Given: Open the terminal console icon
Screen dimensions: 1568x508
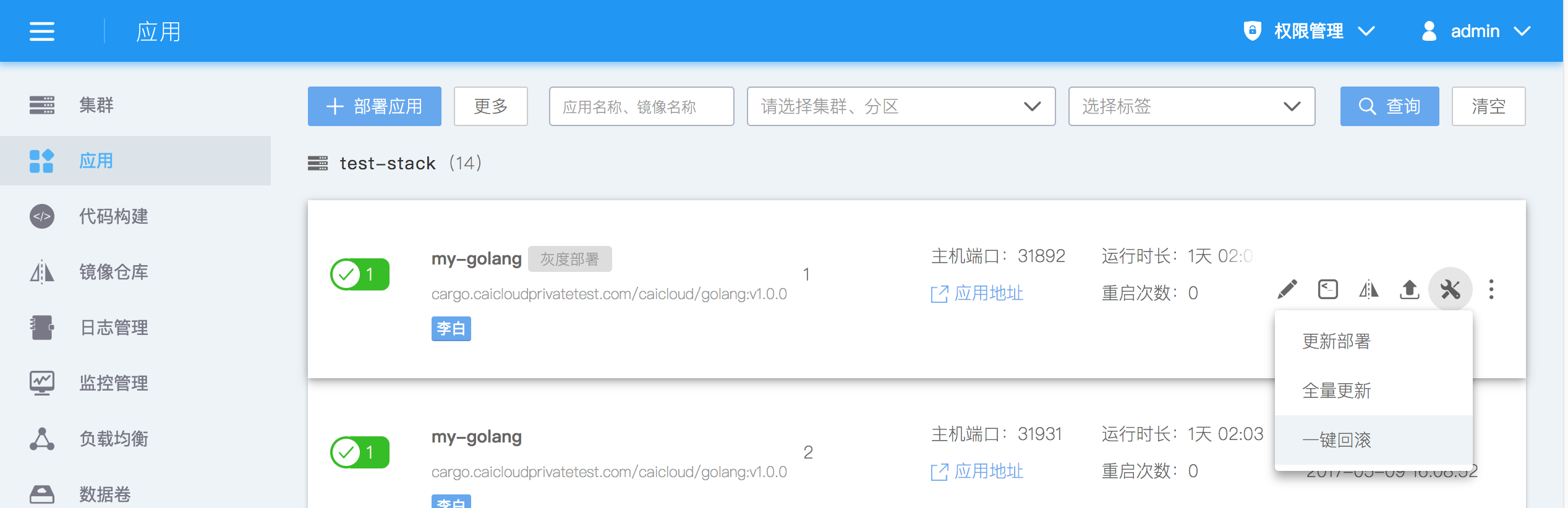Looking at the screenshot, I should click(x=1327, y=289).
